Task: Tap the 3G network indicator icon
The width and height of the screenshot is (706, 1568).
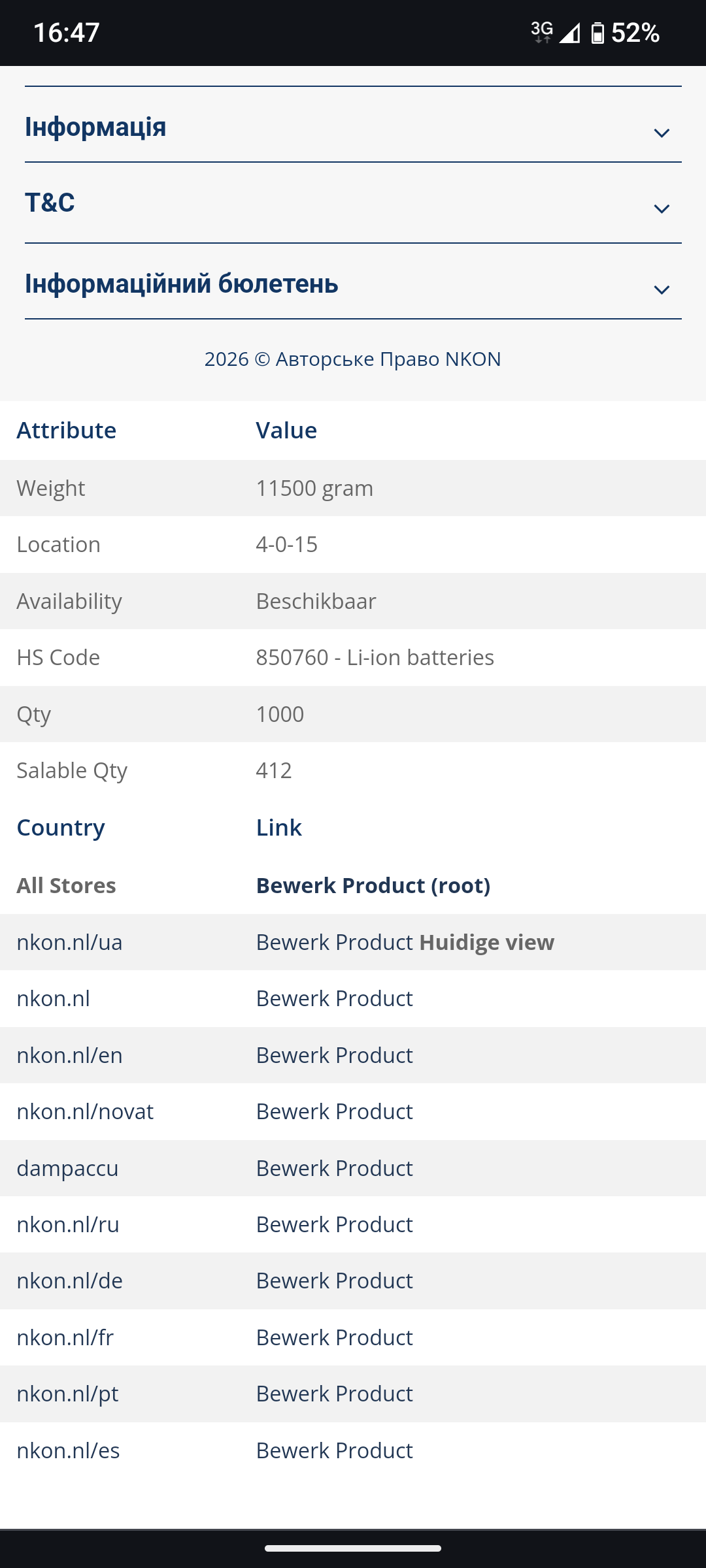Action: pyautogui.click(x=541, y=31)
